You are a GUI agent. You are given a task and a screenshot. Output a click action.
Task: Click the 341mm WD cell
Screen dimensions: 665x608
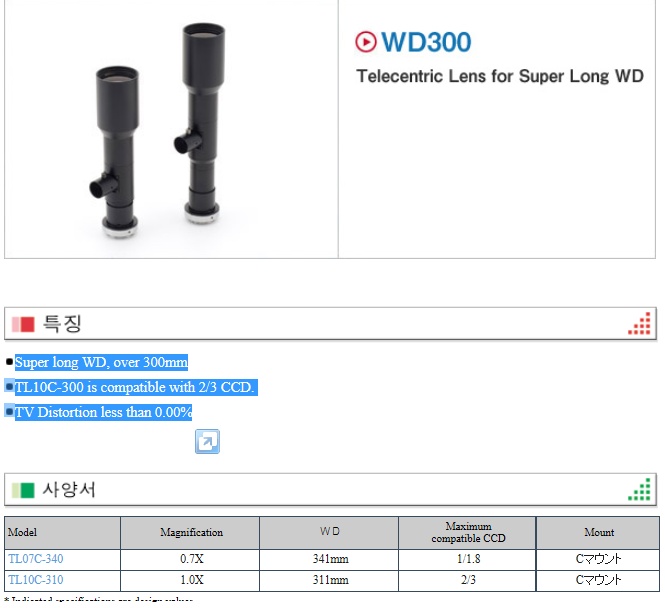(x=329, y=560)
